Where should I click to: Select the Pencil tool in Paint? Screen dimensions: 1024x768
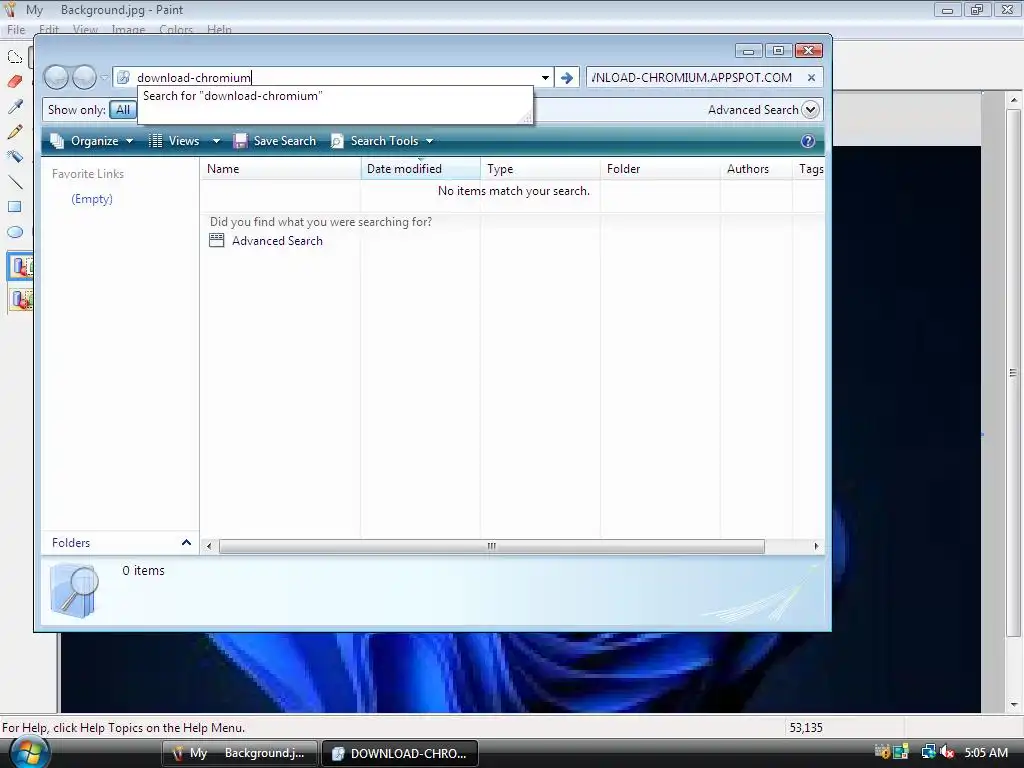pos(14,131)
